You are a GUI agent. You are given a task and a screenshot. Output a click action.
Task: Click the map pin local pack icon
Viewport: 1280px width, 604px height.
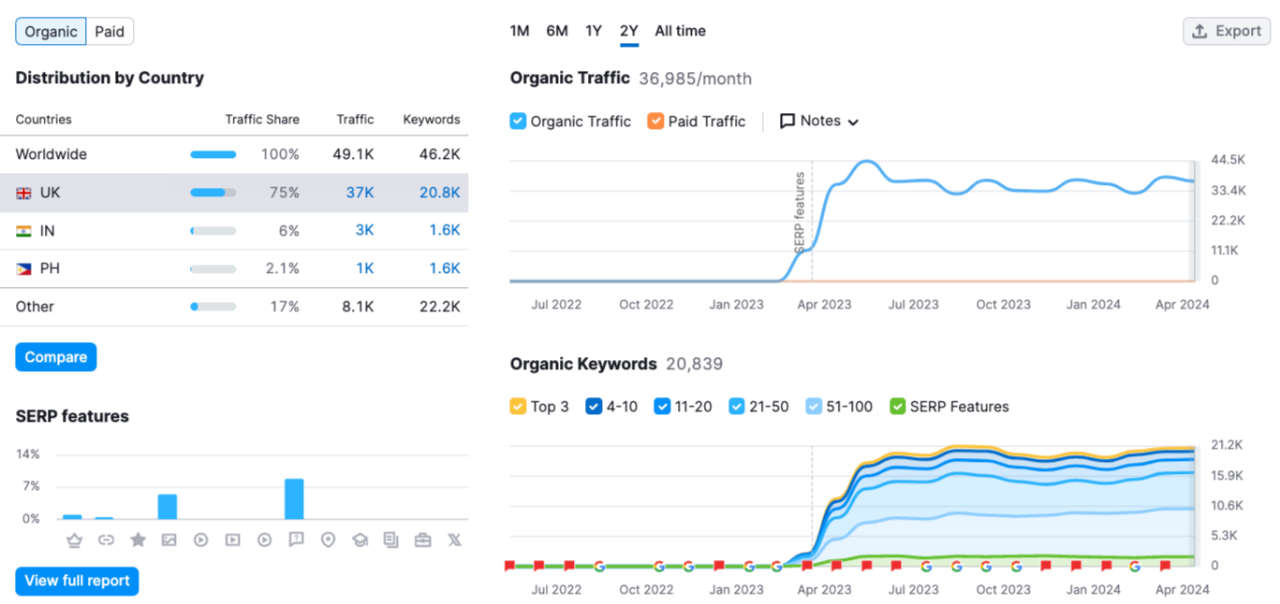point(328,540)
